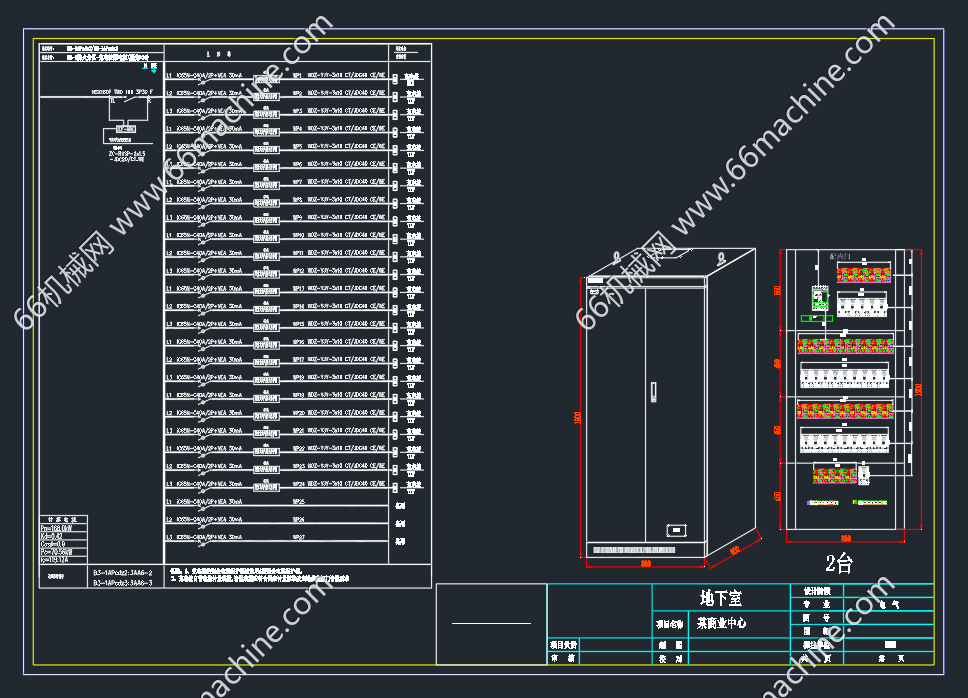Click the nameplate on cabinet lower door
Image resolution: width=968 pixels, height=698 pixels.
point(676,530)
